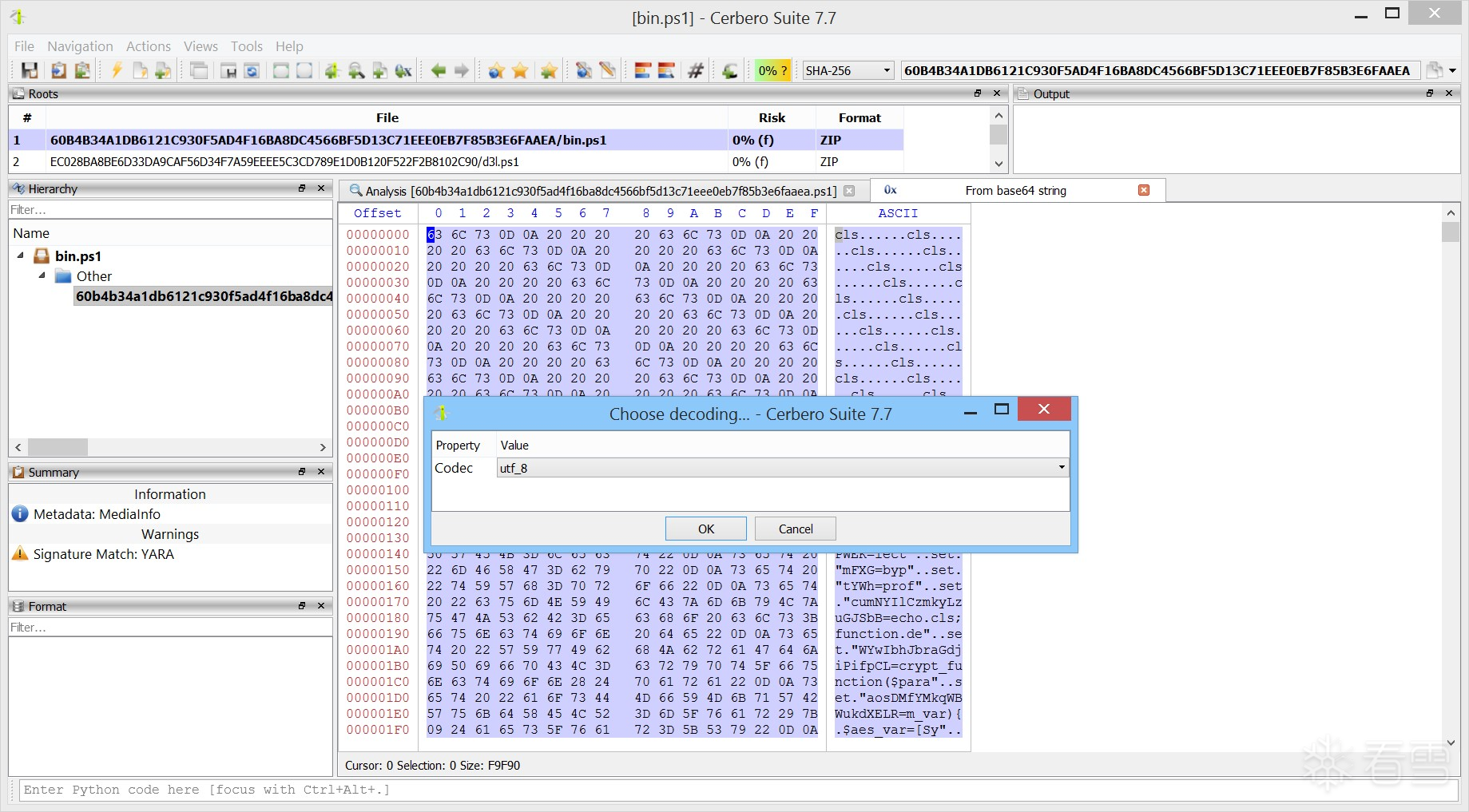Select the bin.ps1 root row
Viewport: 1469px width, 812px height.
(456, 140)
